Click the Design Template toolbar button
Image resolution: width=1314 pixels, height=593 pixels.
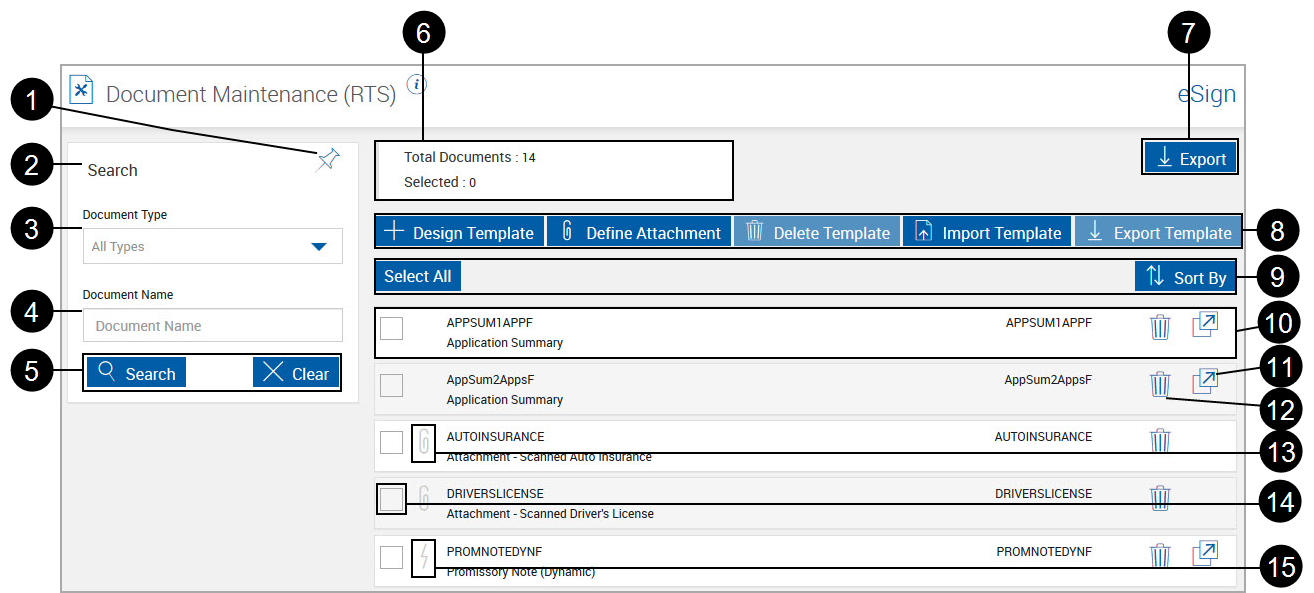tap(458, 231)
